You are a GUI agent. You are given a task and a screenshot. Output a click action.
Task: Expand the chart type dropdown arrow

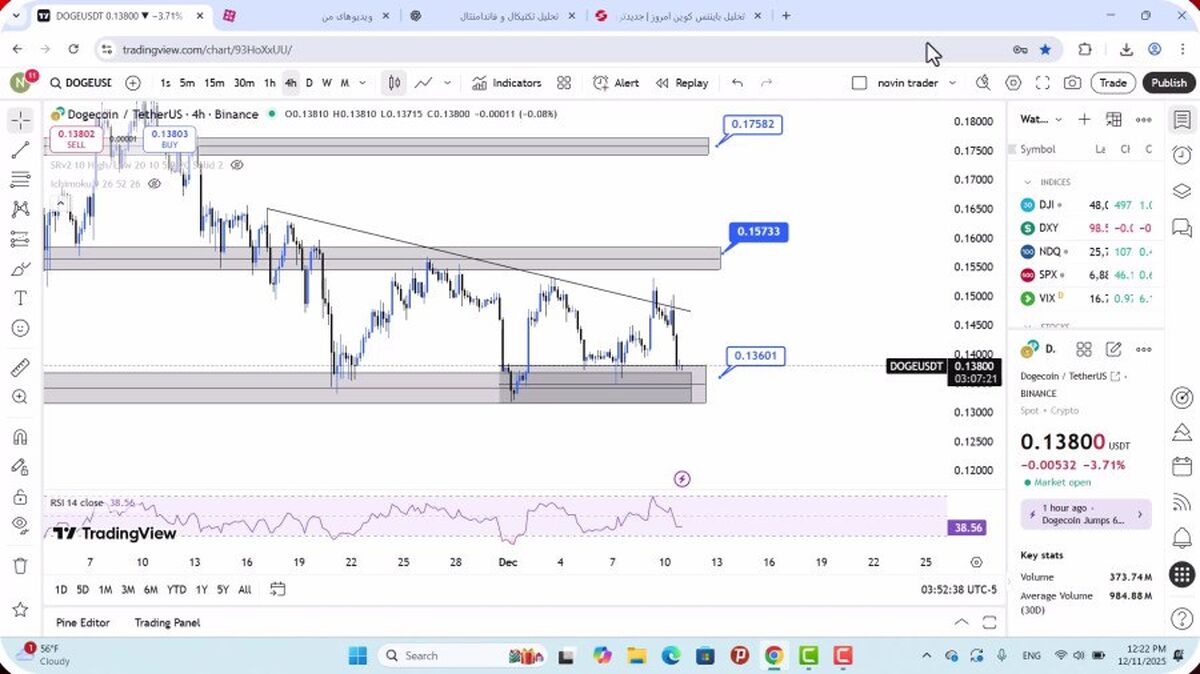tap(448, 83)
